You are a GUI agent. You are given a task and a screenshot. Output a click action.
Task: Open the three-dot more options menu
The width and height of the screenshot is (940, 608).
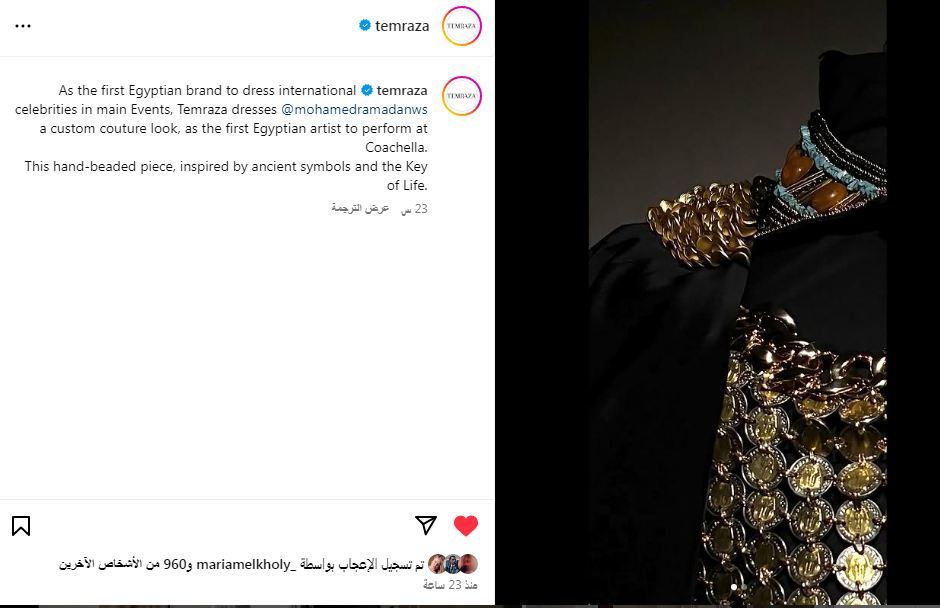point(23,26)
